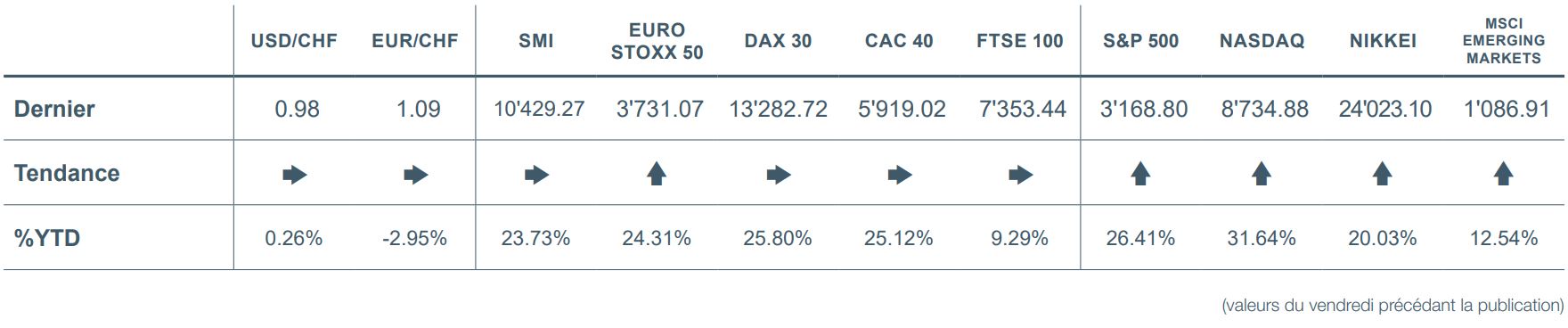Screen dimensions: 1568x328
Task: Click the EUR/CHF sideways trend arrow
Action: point(416,175)
